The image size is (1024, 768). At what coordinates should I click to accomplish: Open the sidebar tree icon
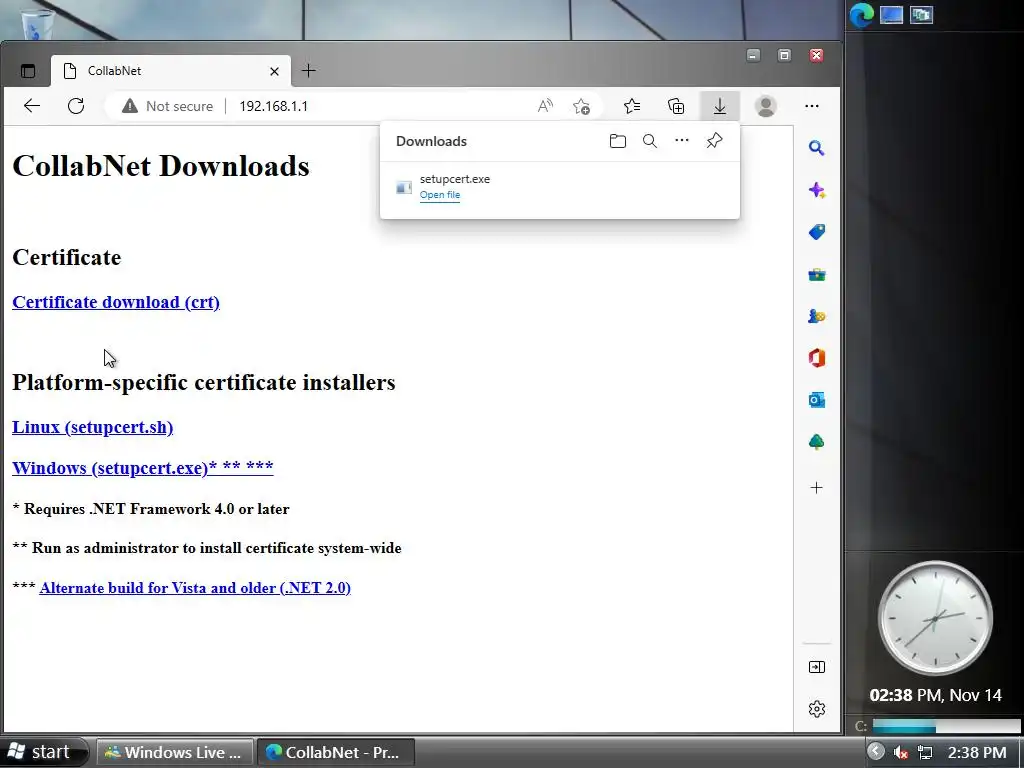(x=816, y=442)
